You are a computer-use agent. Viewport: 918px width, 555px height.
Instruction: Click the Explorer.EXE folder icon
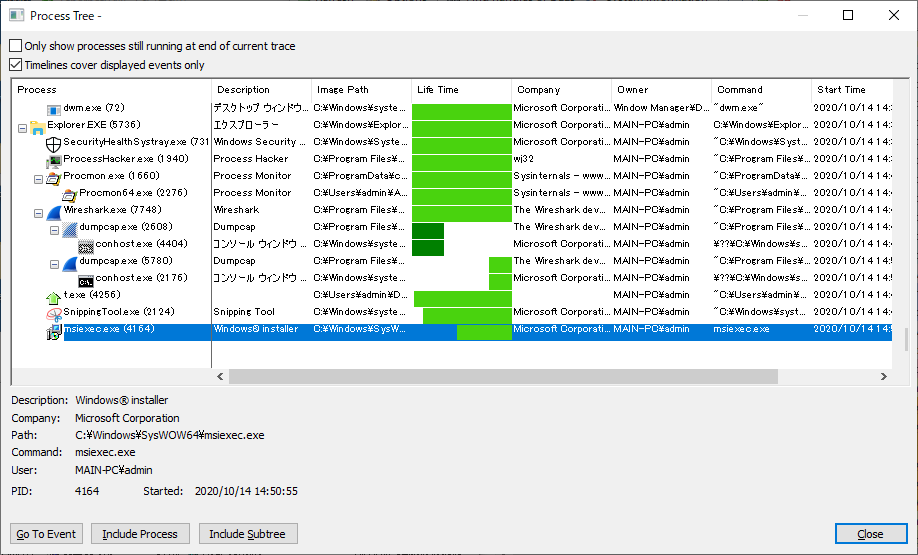pyautogui.click(x=37, y=127)
